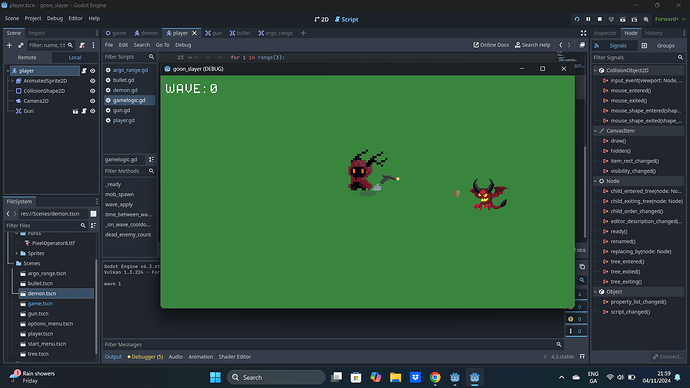Attach a script using scene dock script icon
690x388 pixels.
pos(82,45)
